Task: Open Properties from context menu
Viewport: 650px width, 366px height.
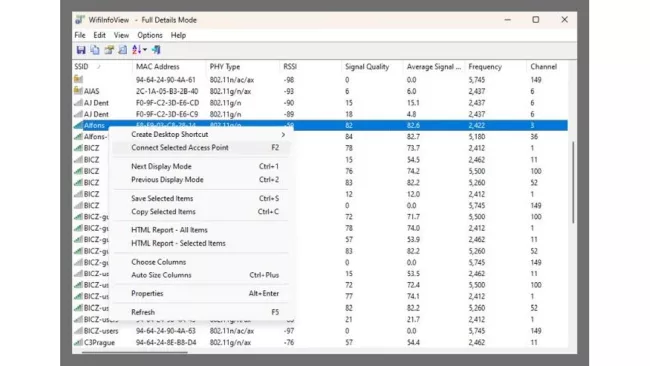Action: coord(200,293)
